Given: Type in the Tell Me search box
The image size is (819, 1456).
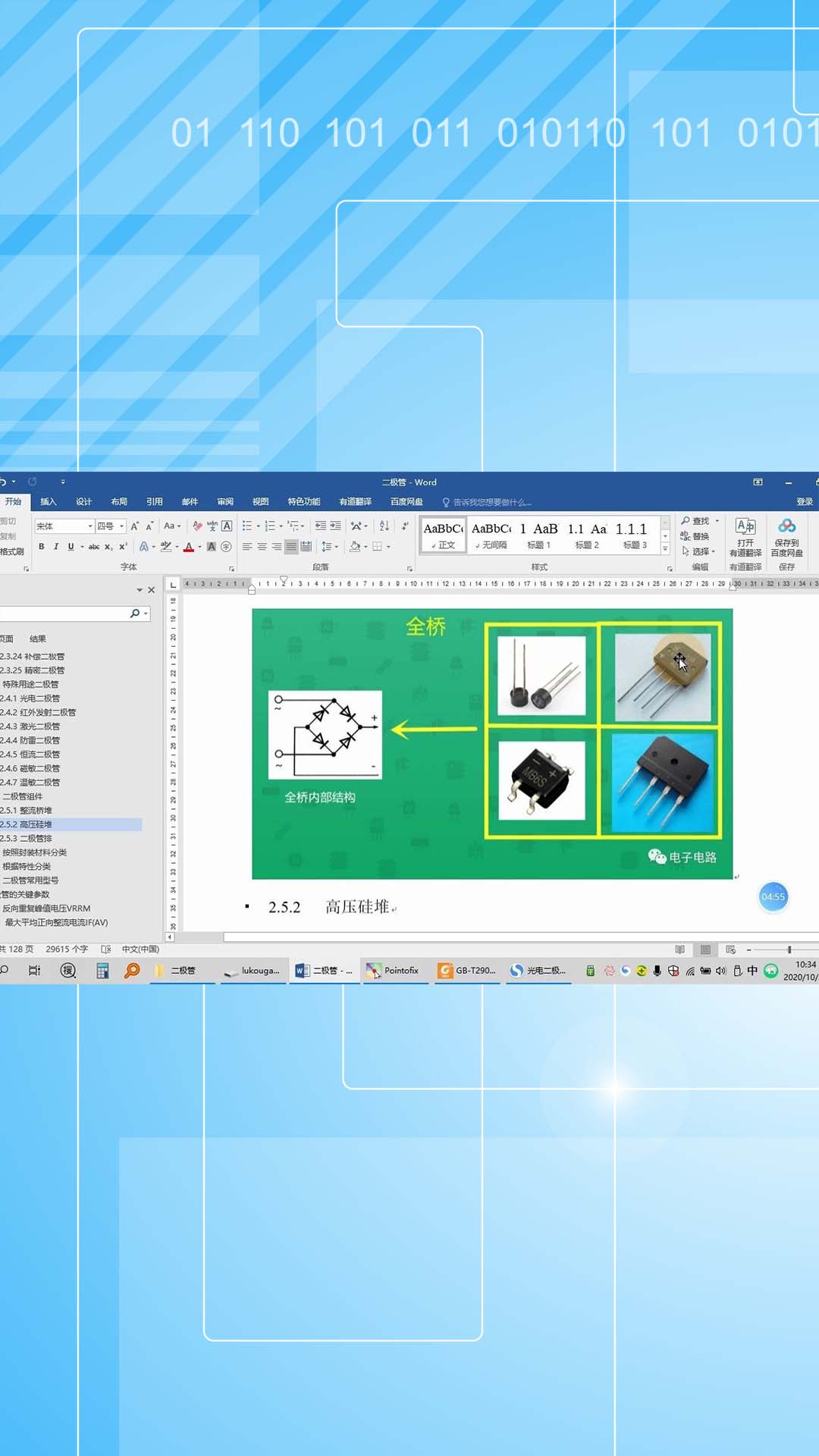Looking at the screenshot, I should (x=492, y=502).
